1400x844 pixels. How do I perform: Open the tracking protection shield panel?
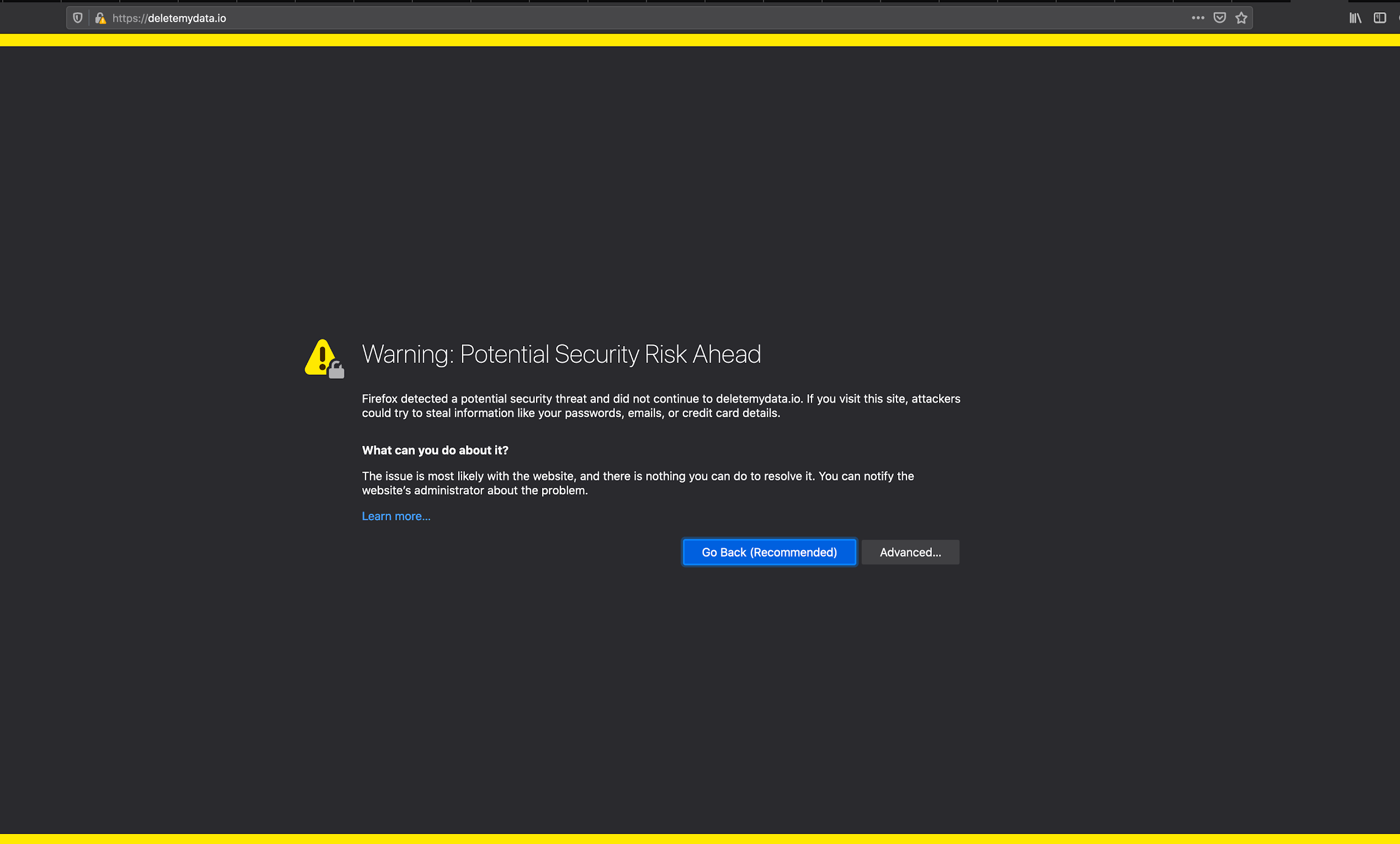tap(78, 18)
